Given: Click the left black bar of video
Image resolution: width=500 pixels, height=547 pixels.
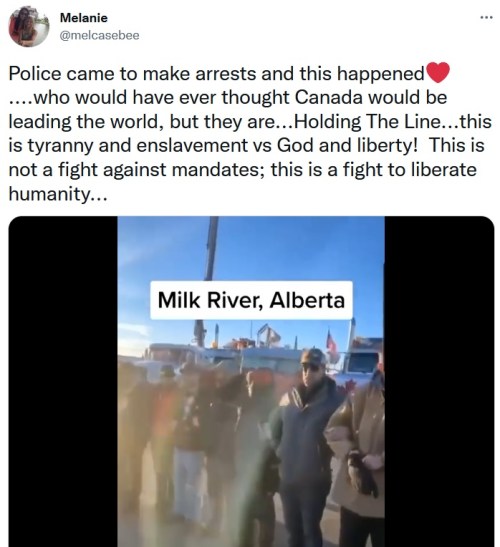Looking at the screenshot, I should (63, 381).
